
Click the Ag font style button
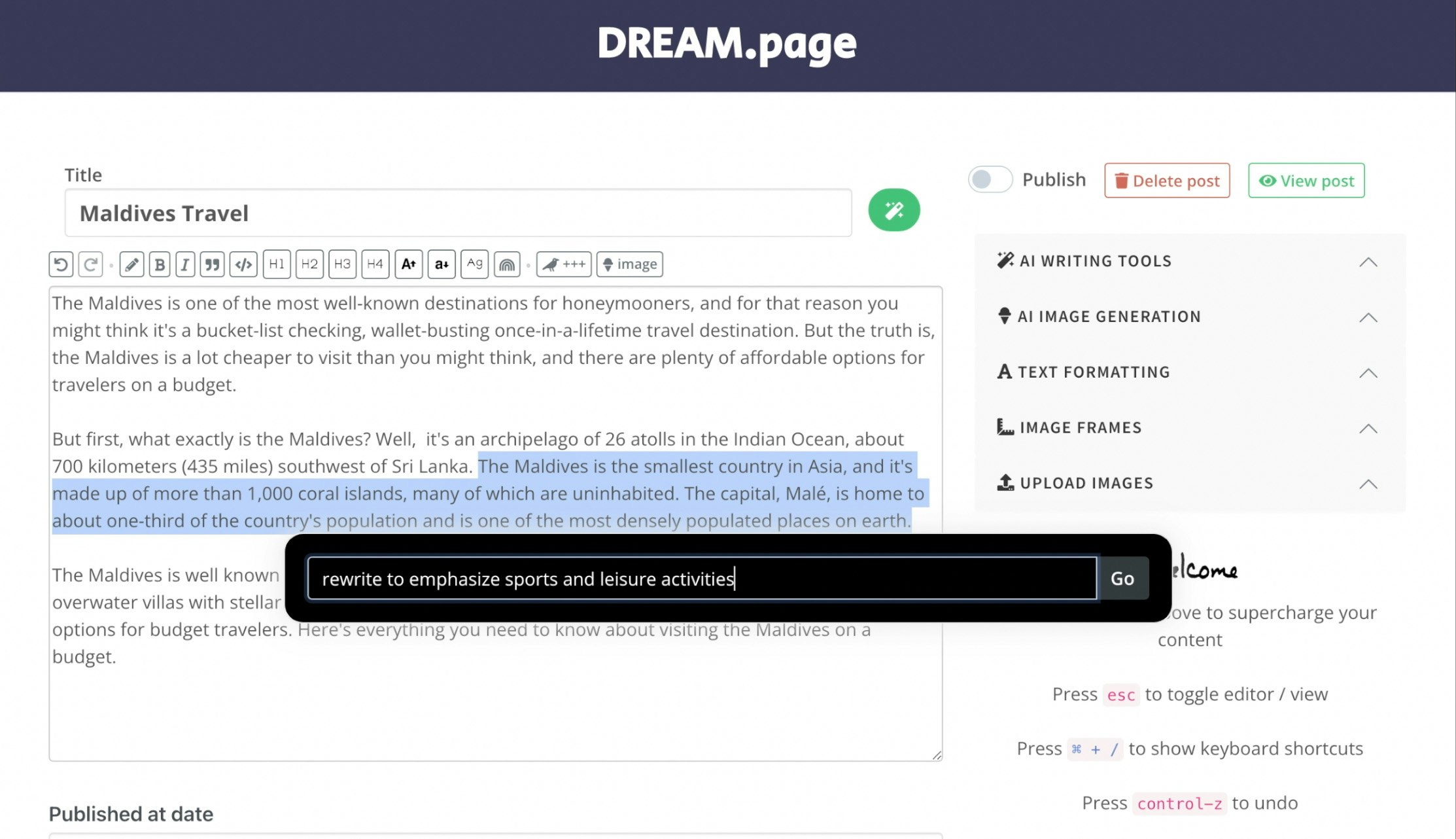click(x=474, y=264)
